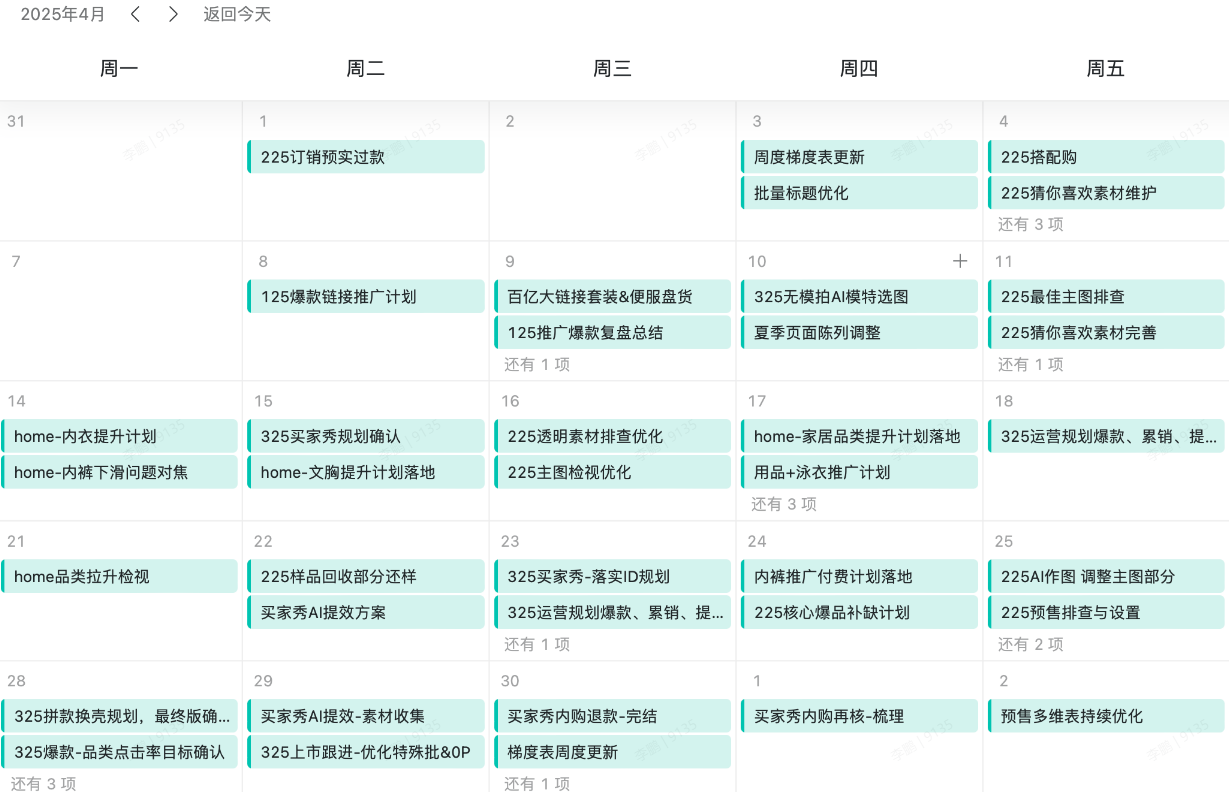Open event 225AI作图 调整主图部分

[1106, 577]
